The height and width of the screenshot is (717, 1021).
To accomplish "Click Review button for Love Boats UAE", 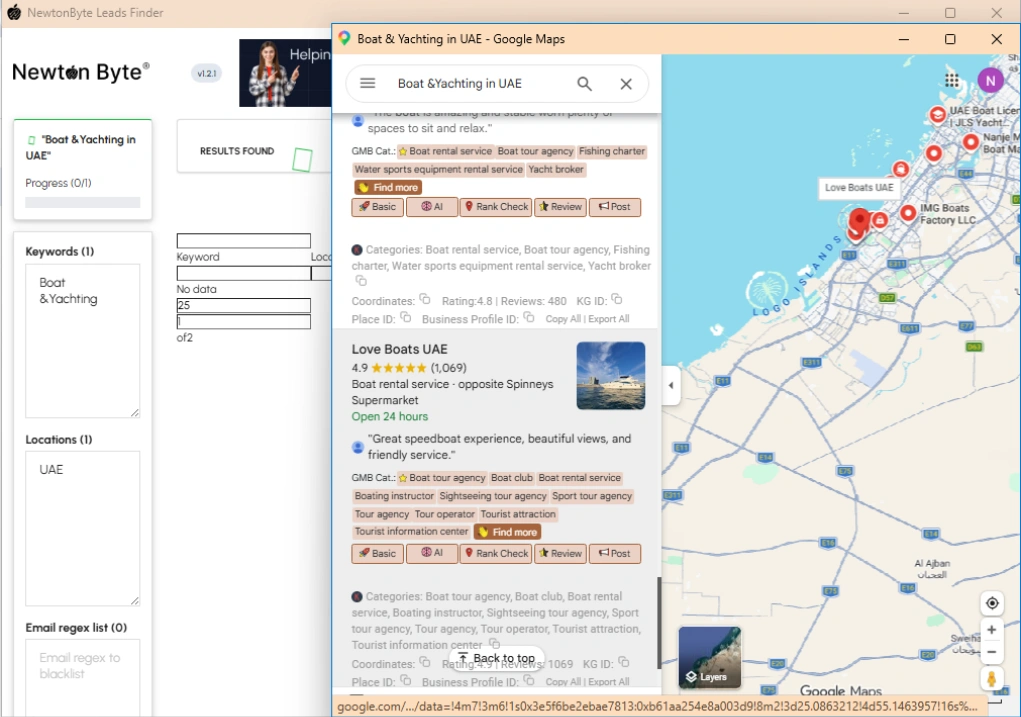I will coord(560,554).
